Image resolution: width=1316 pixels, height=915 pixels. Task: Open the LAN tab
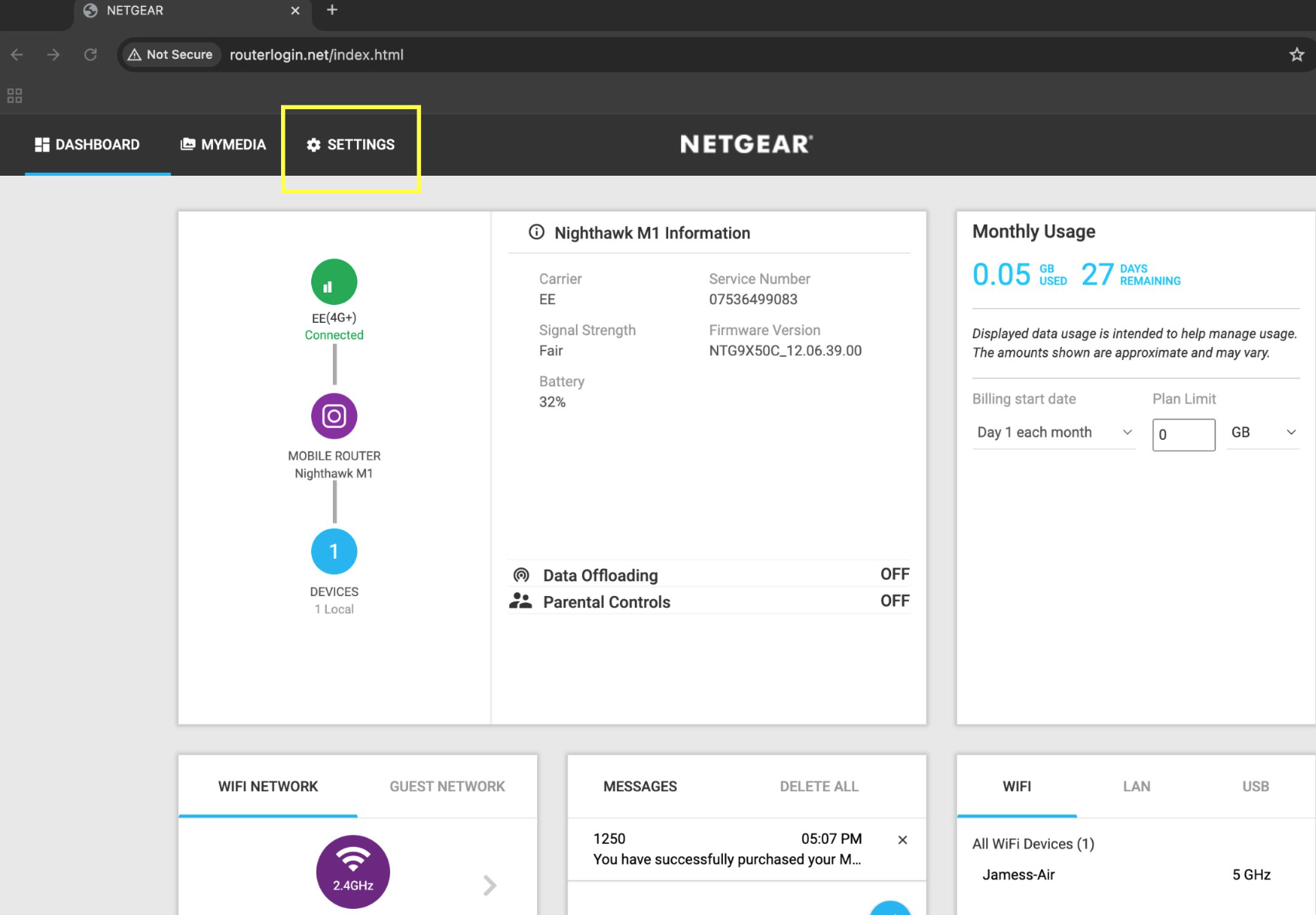[x=1136, y=786]
